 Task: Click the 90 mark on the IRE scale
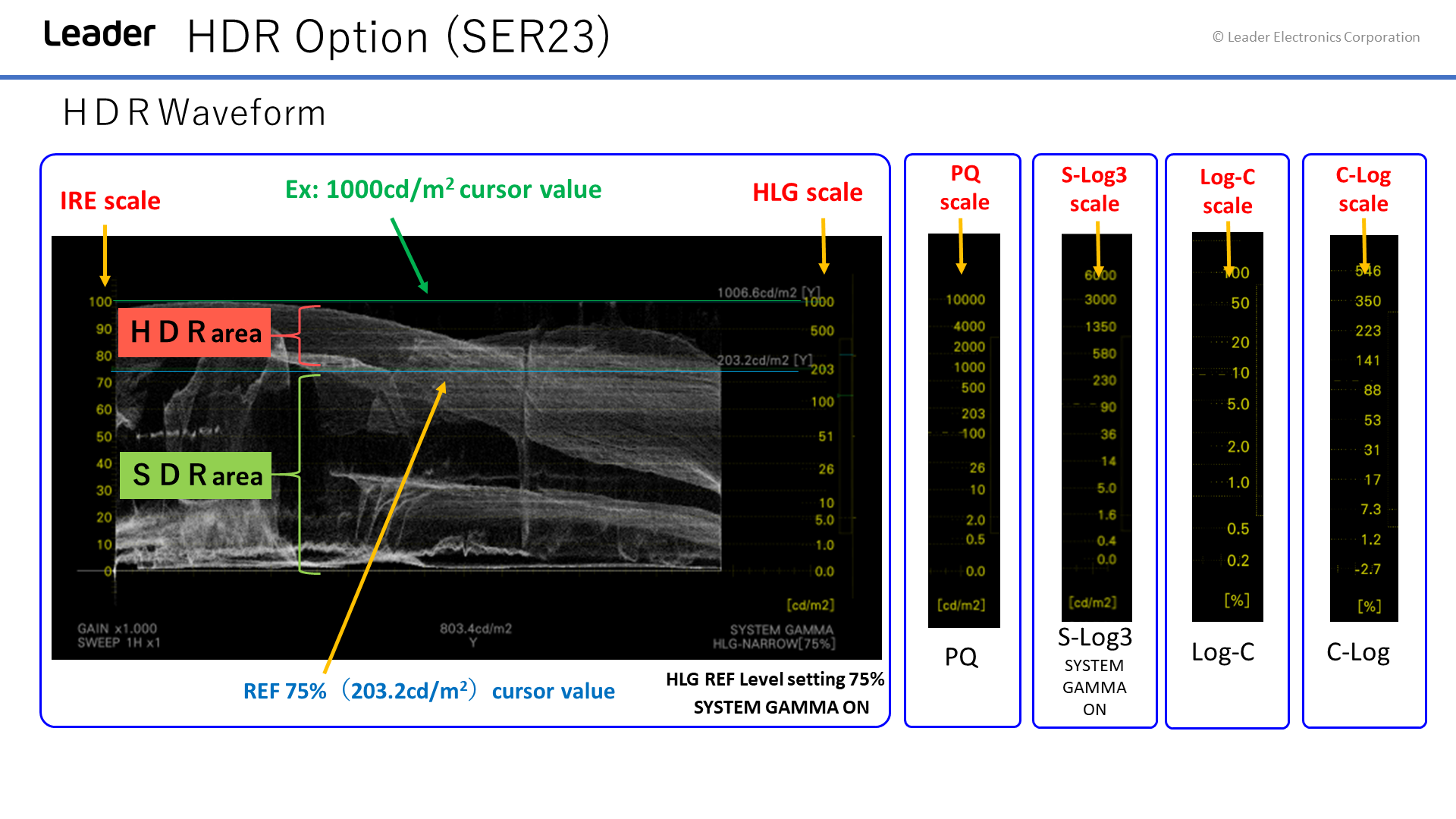point(104,329)
